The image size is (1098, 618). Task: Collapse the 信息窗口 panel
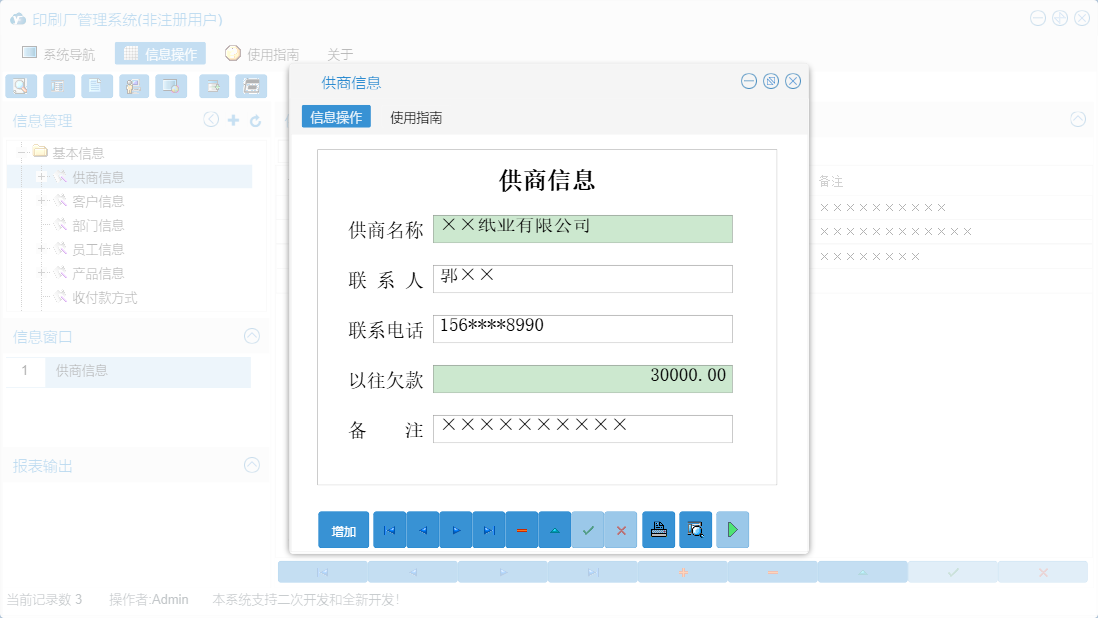pos(251,336)
